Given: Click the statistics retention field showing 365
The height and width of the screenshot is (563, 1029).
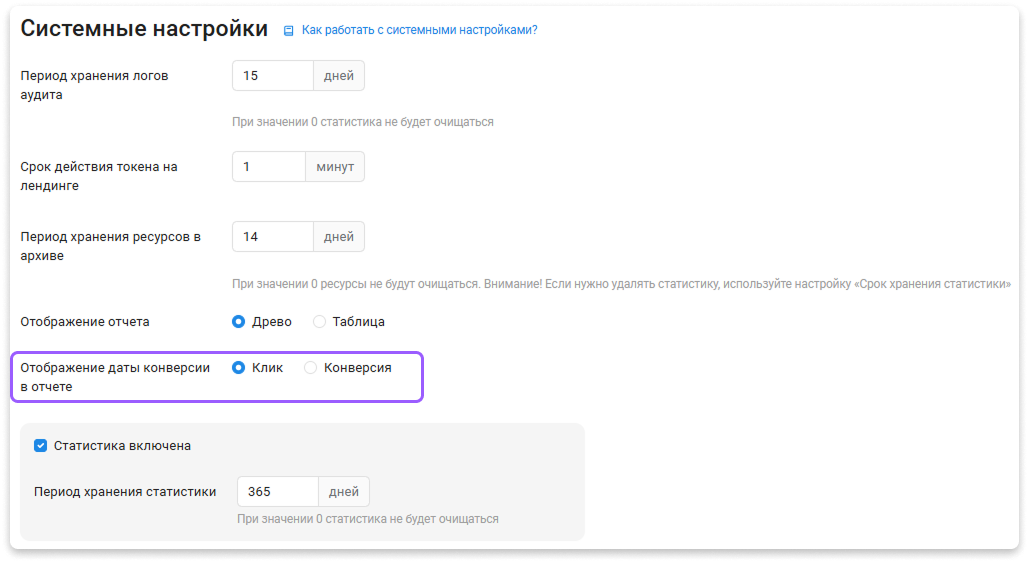Looking at the screenshot, I should click(278, 492).
